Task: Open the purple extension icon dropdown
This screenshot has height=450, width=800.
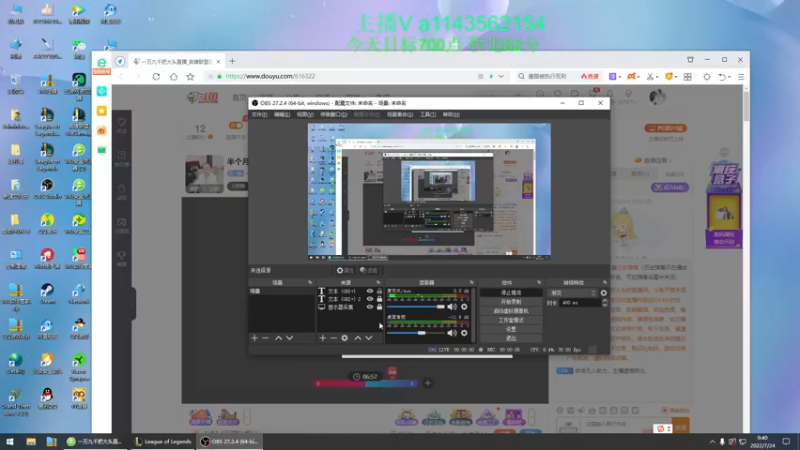Action: click(620, 77)
